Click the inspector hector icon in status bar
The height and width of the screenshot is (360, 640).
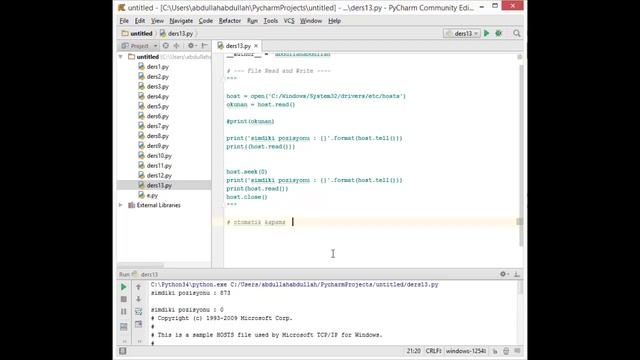(x=506, y=351)
